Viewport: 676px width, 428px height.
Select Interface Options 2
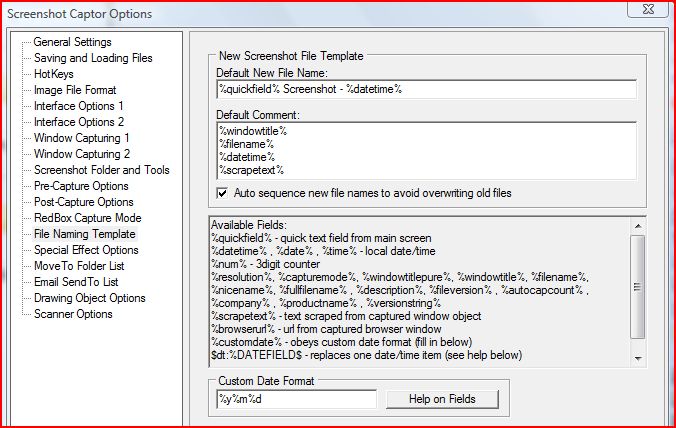tap(79, 122)
